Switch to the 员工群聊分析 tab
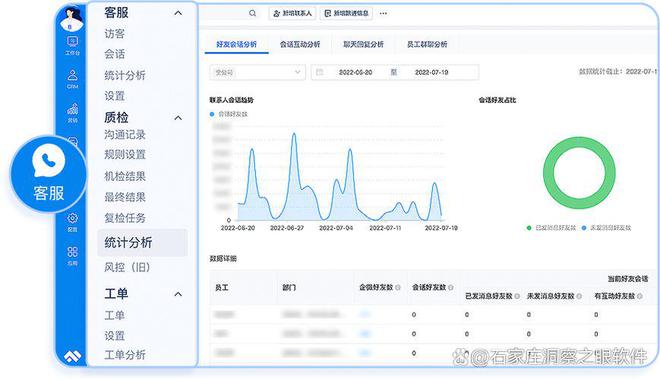 point(427,44)
